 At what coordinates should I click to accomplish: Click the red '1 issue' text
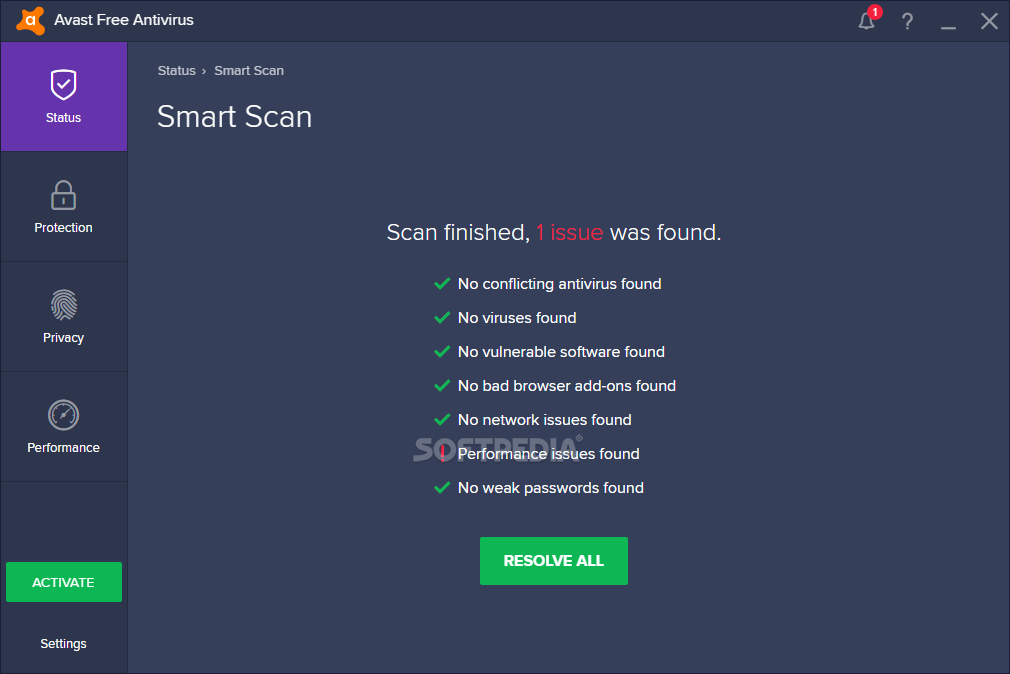[x=569, y=233]
